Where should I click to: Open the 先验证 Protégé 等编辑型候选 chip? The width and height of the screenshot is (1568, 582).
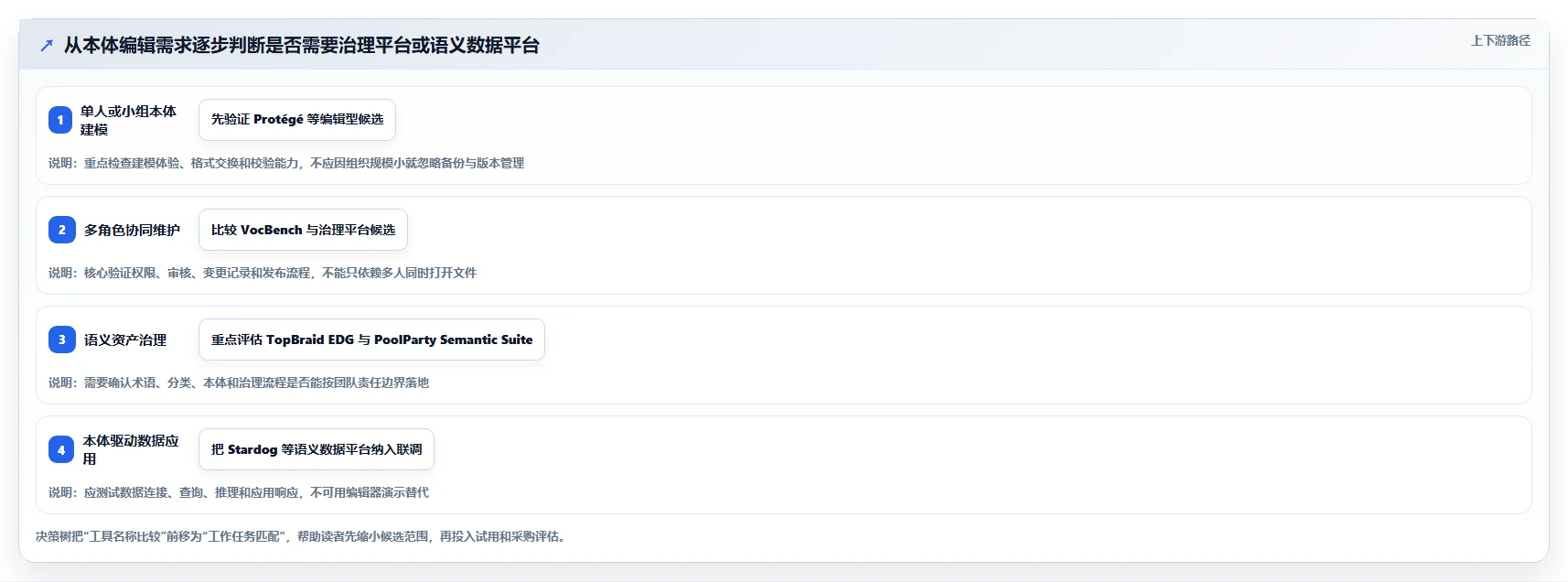(x=297, y=120)
